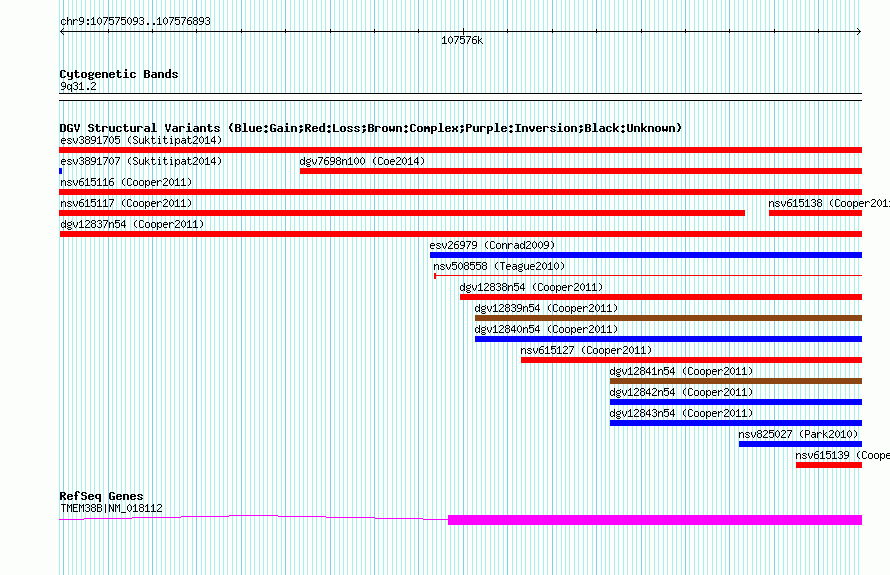Click the red bar under esv3891705

point(460,150)
